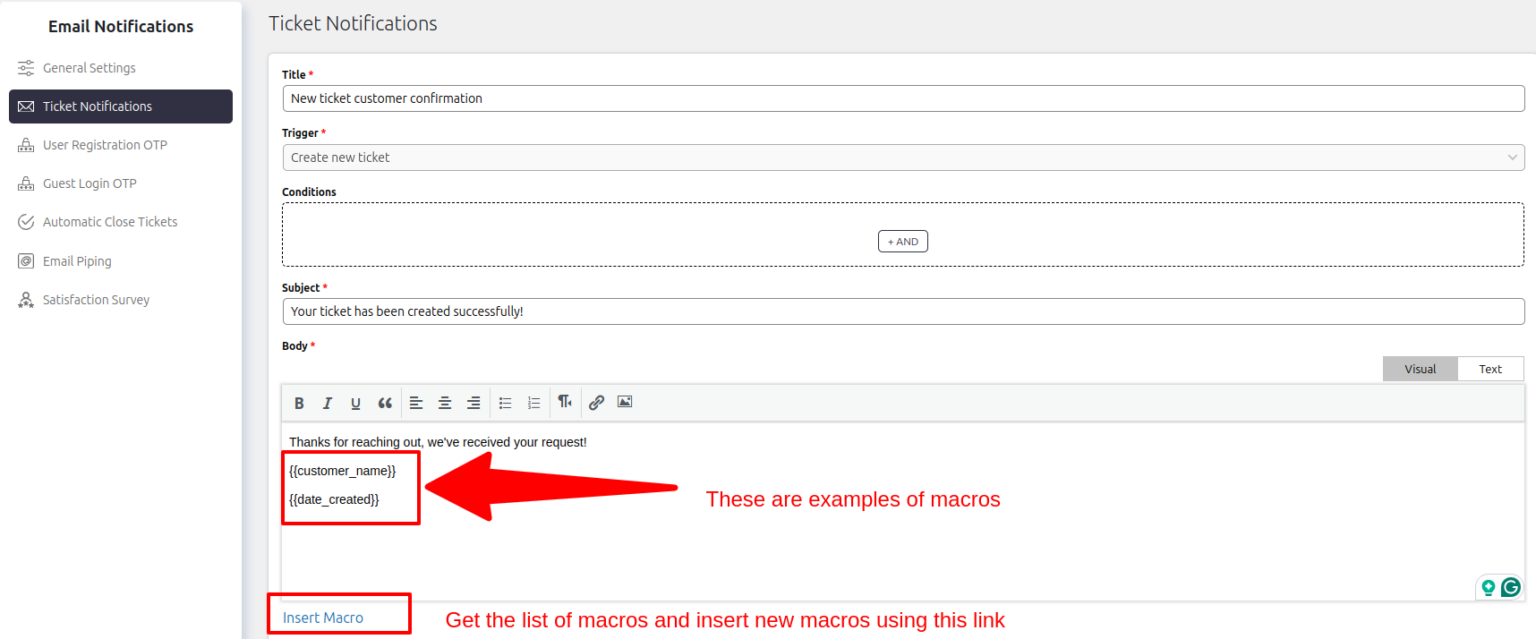Click the underline formatting icon
The width and height of the screenshot is (1536, 639).
pos(355,403)
